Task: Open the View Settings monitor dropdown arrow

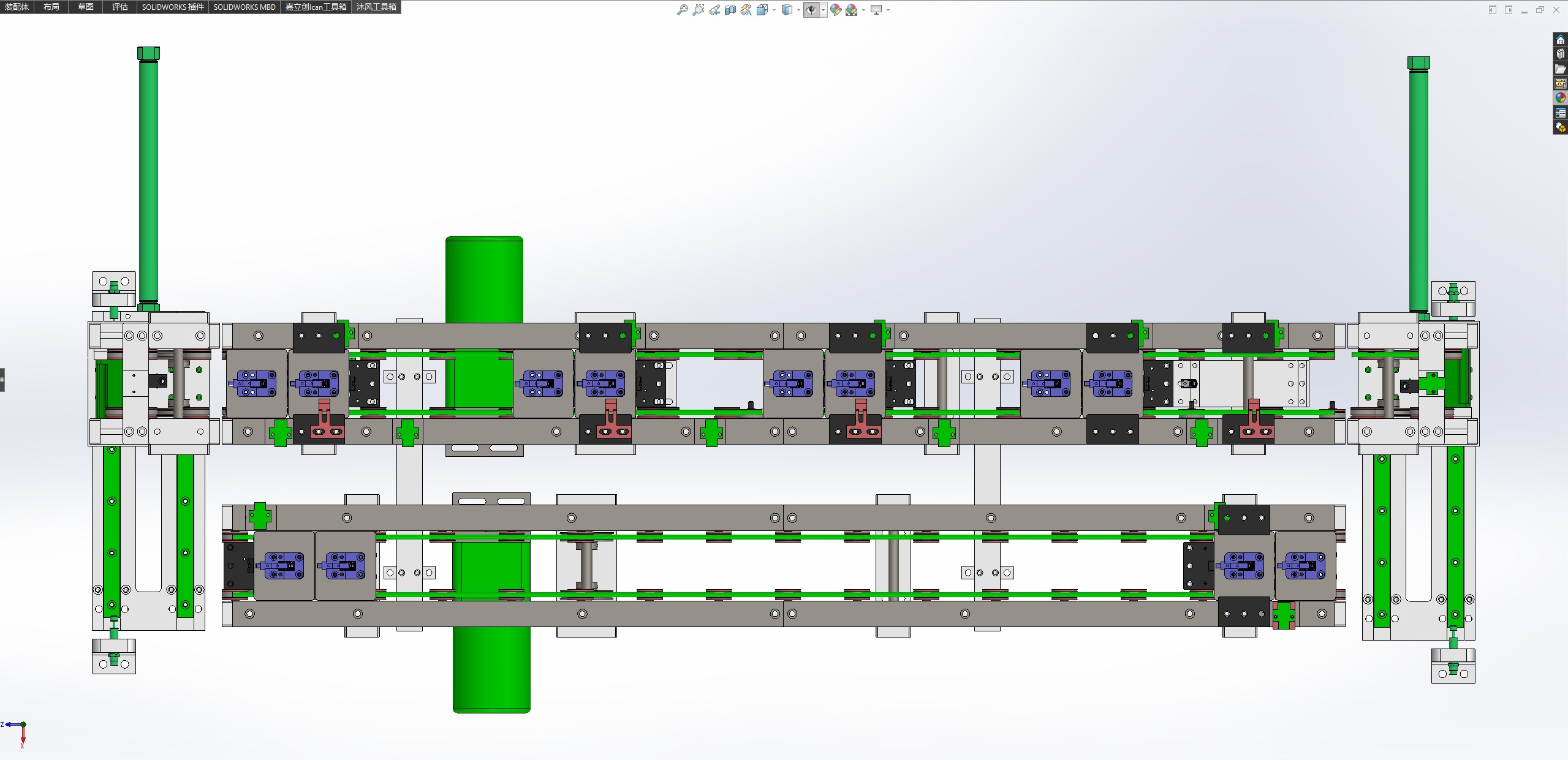Action: [x=888, y=10]
